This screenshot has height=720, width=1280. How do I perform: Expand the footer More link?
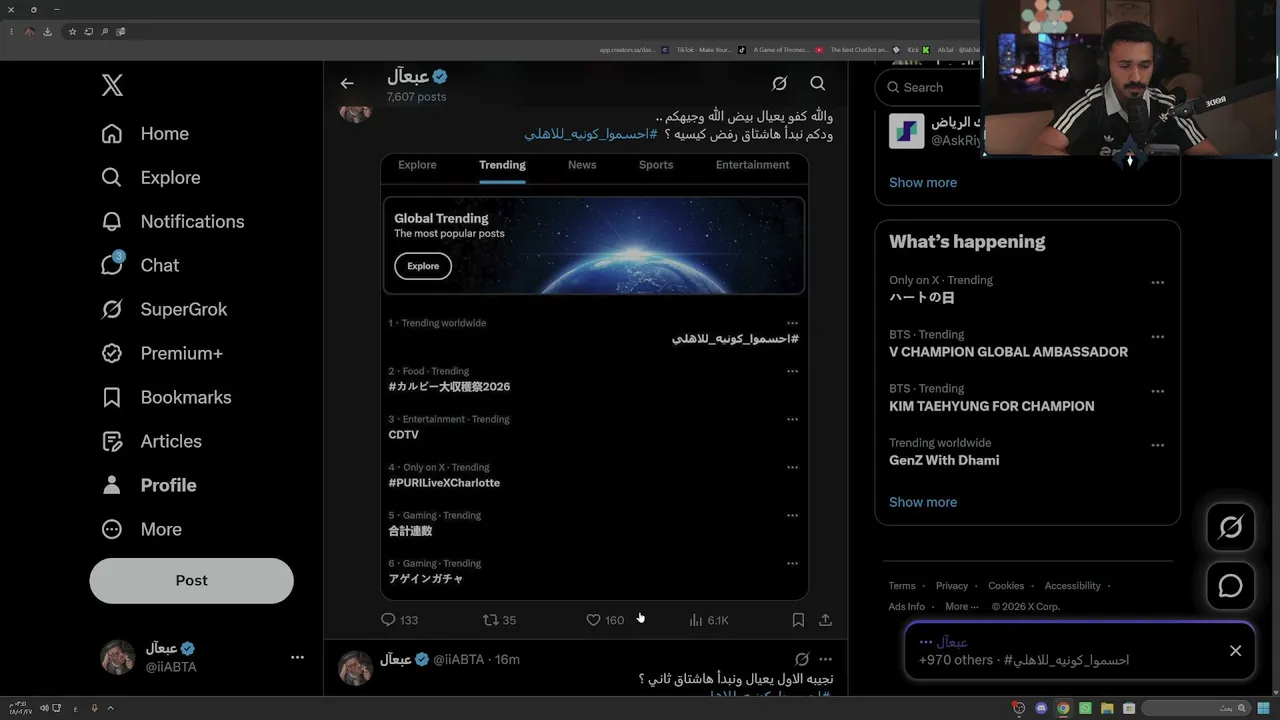(x=961, y=606)
